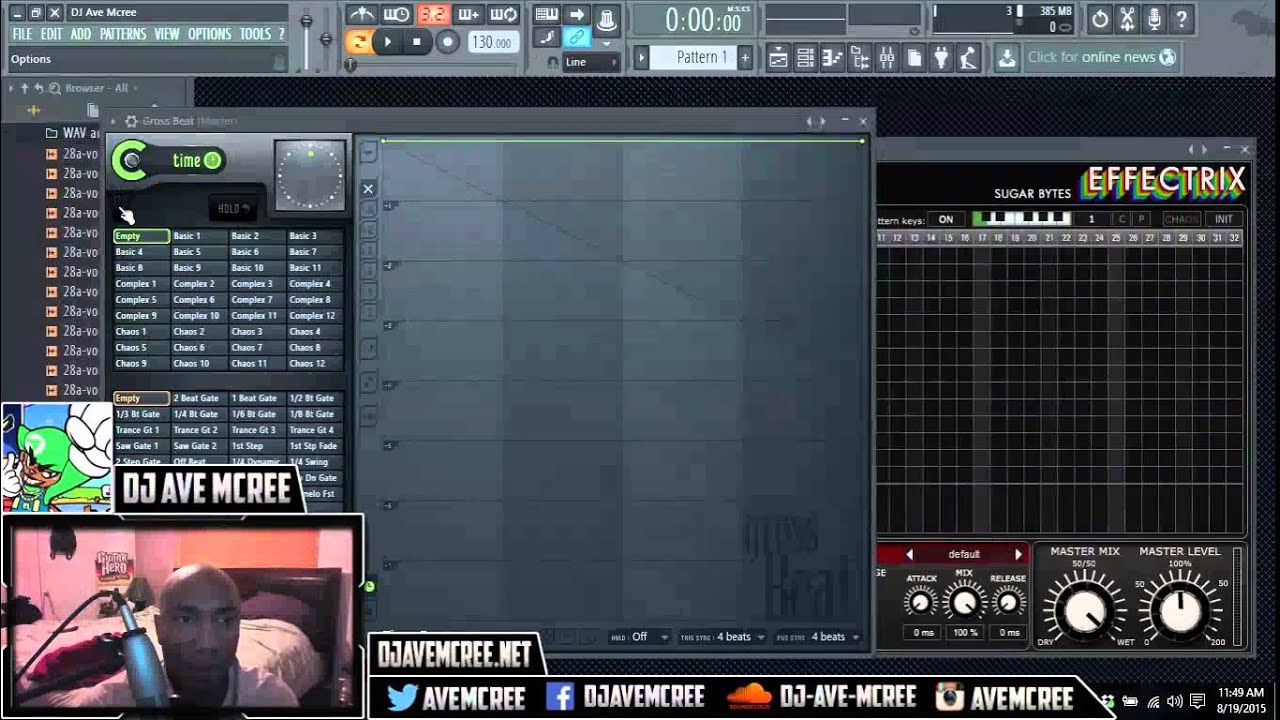Open the OPTIONS menu

click(210, 34)
